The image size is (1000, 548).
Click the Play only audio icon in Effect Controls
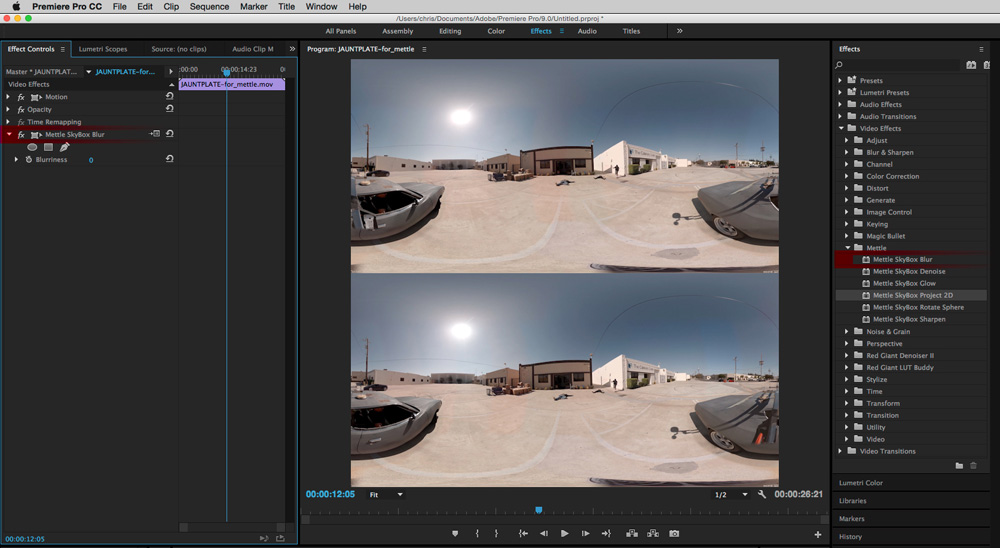point(263,538)
